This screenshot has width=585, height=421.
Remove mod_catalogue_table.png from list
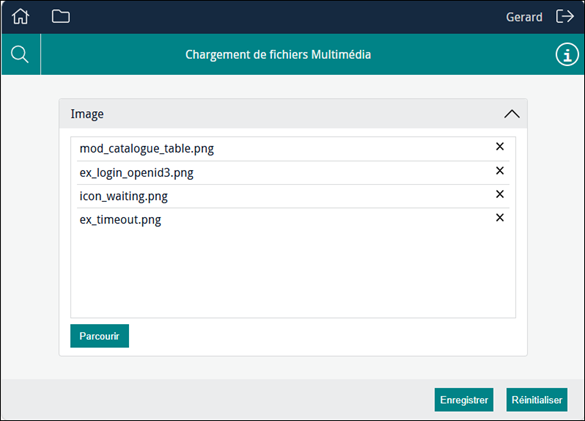500,147
